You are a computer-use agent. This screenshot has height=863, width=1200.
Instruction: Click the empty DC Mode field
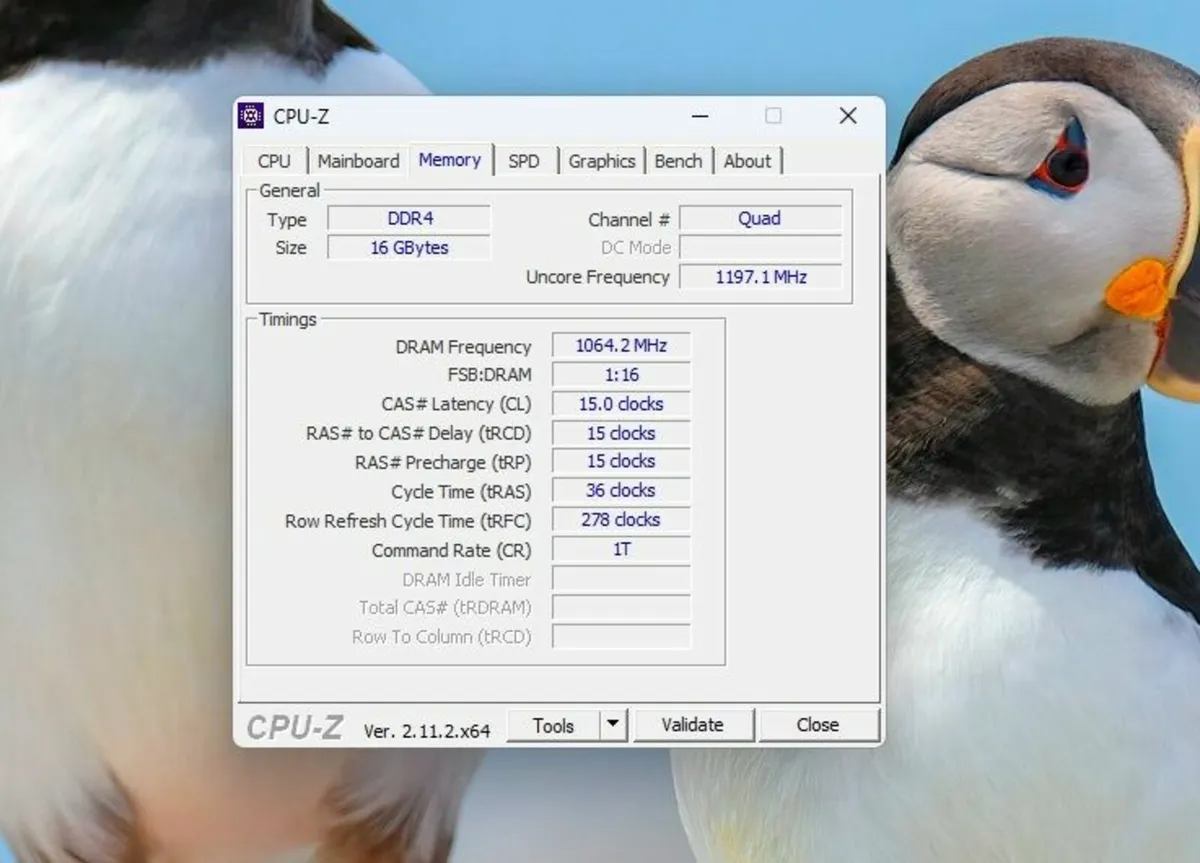pyautogui.click(x=760, y=247)
